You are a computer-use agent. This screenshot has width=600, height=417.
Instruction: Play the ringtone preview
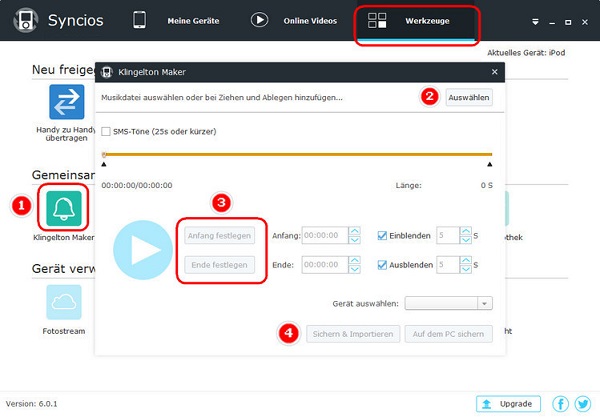coord(143,250)
